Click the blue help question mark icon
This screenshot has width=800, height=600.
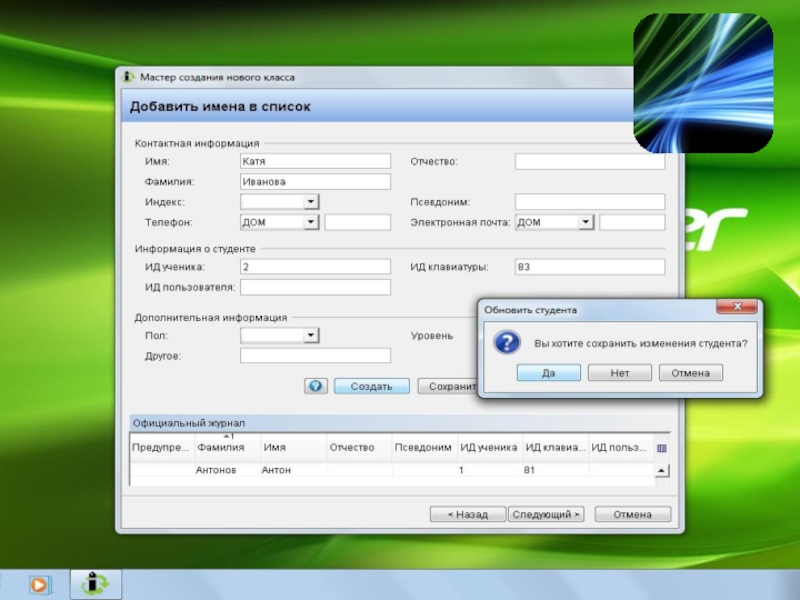[x=316, y=386]
